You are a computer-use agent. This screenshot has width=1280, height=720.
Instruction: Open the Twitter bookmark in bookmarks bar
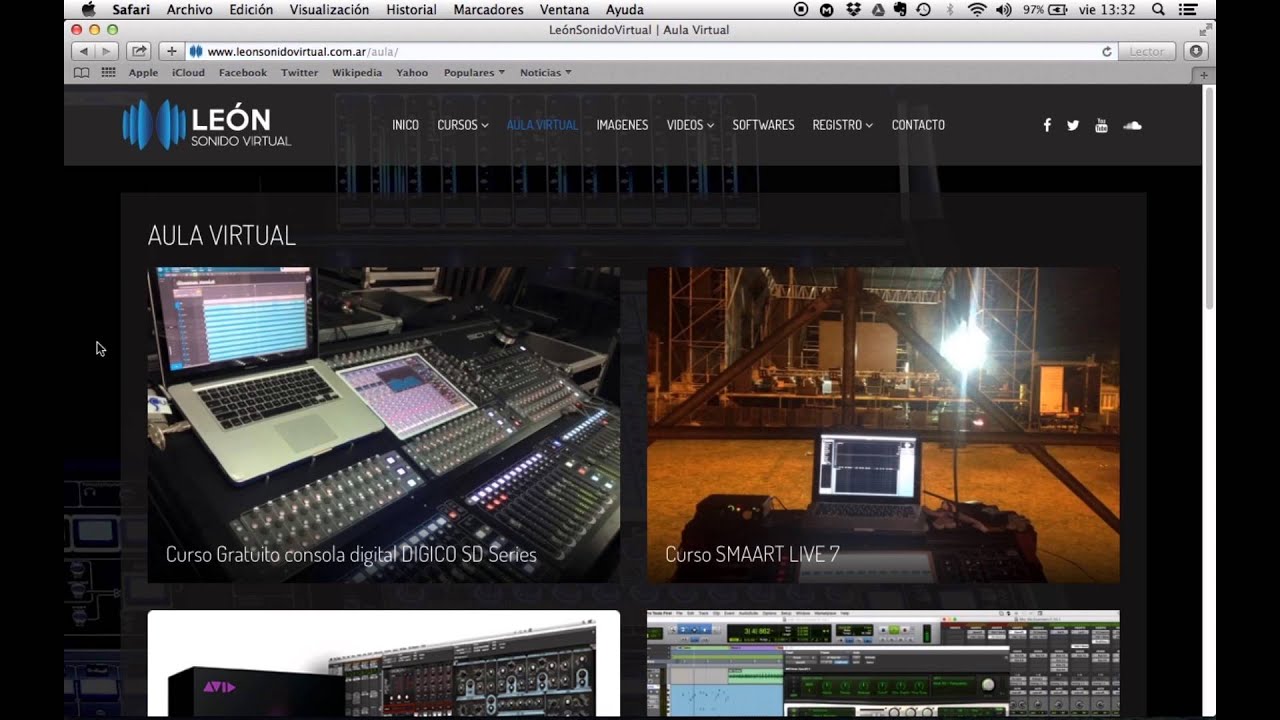pyautogui.click(x=299, y=72)
